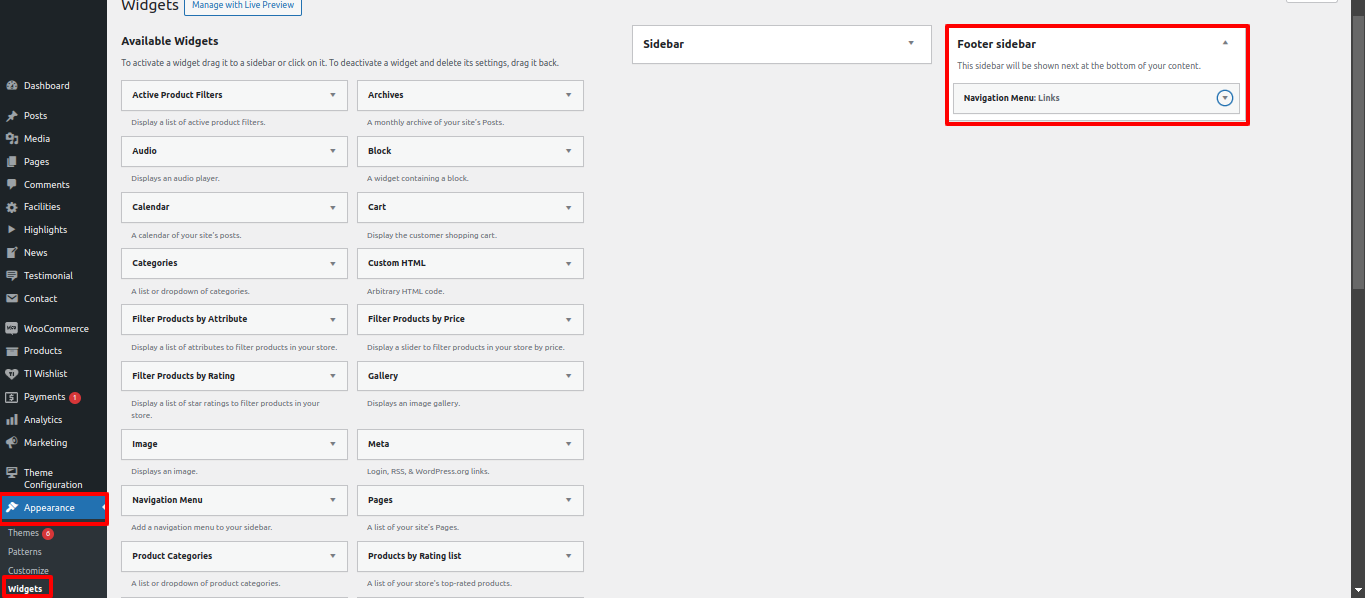Screen dimensions: 1365x598
Task: Expand the Navigation Menu: Links widget
Action: click(1225, 98)
